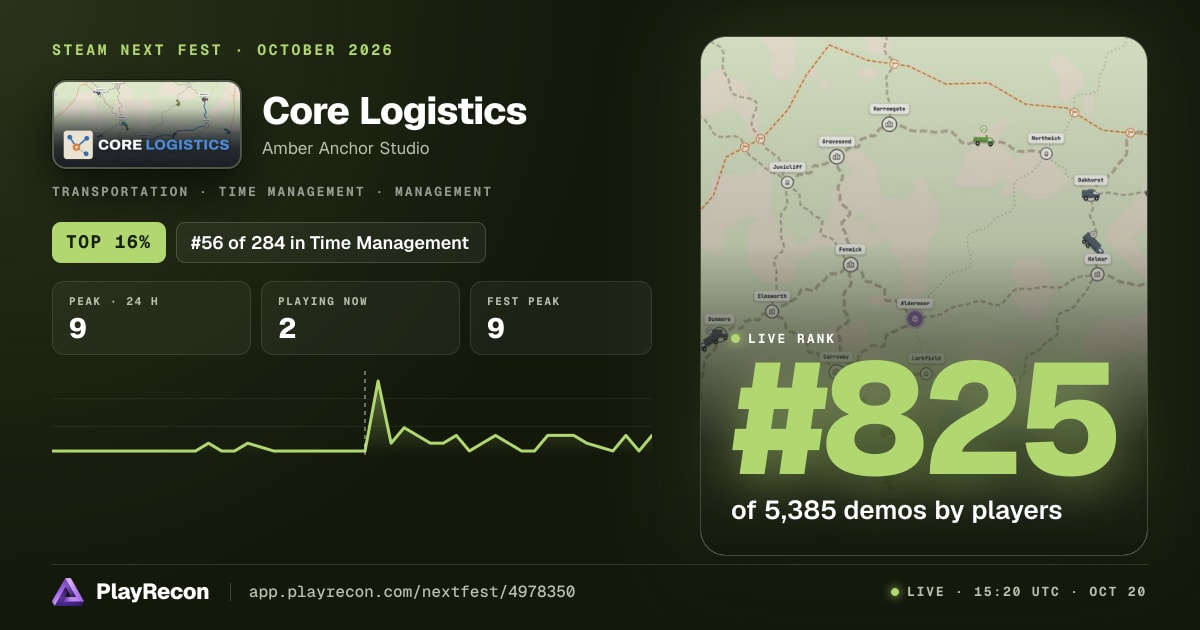Select the Kelmar city node on map
1200x630 pixels.
click(1097, 274)
